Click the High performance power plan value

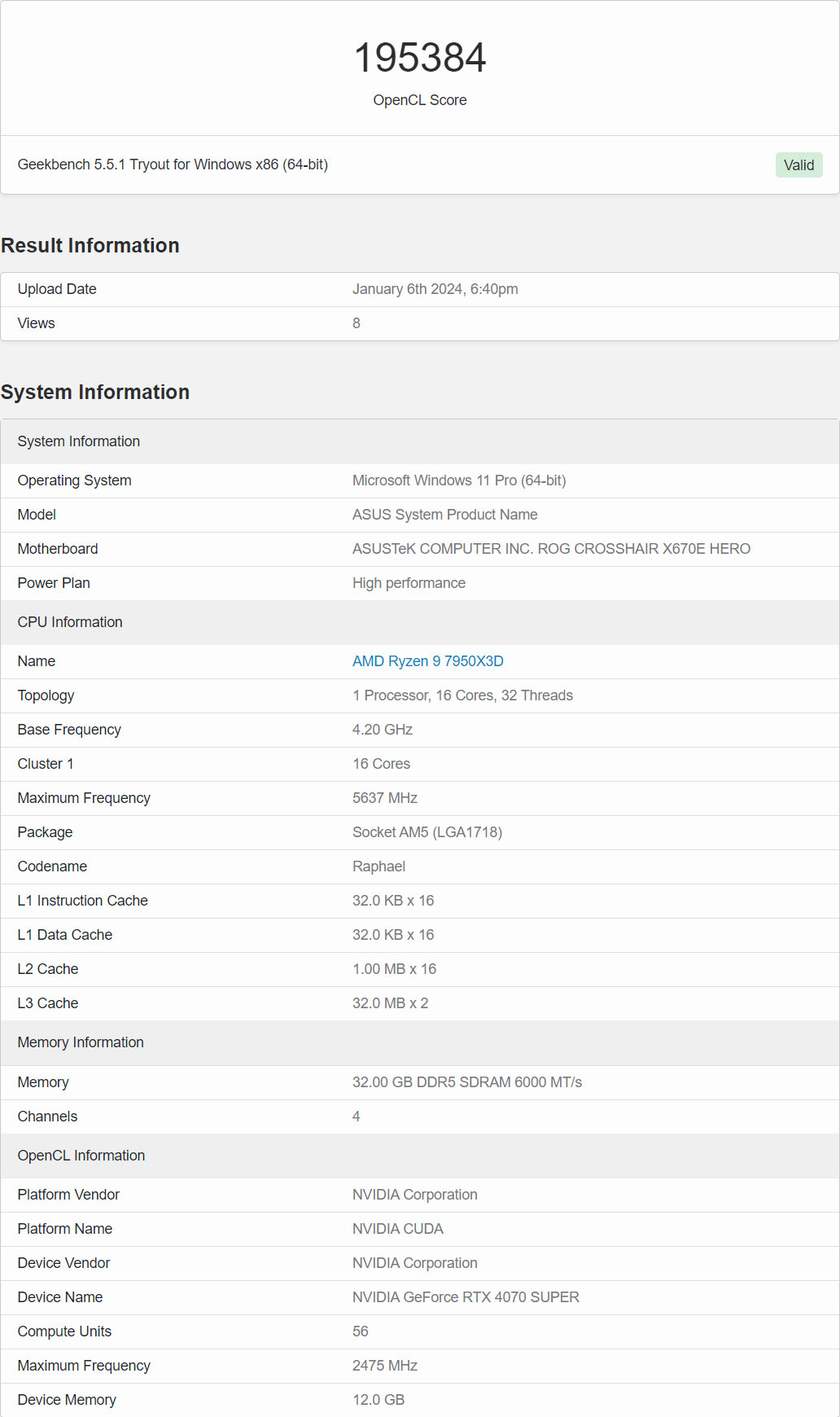tap(409, 583)
